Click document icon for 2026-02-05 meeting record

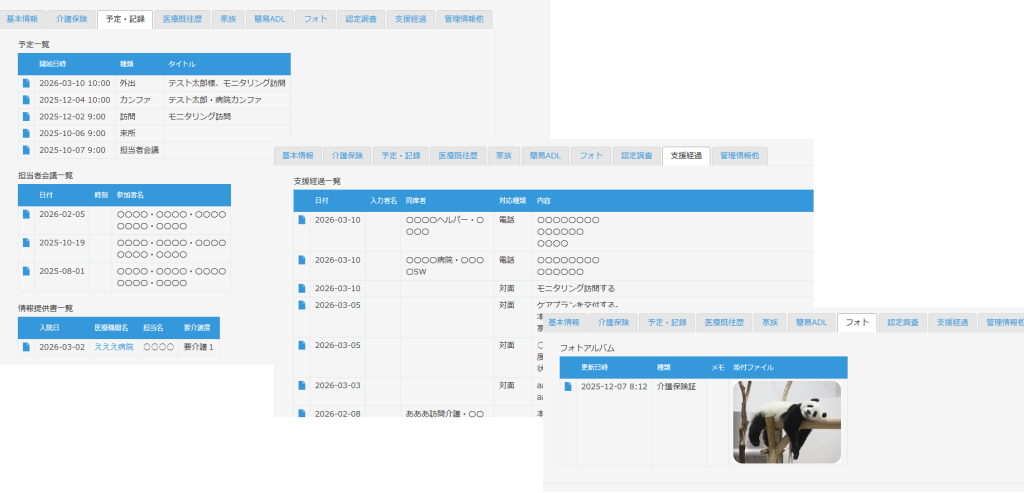click(x=27, y=214)
